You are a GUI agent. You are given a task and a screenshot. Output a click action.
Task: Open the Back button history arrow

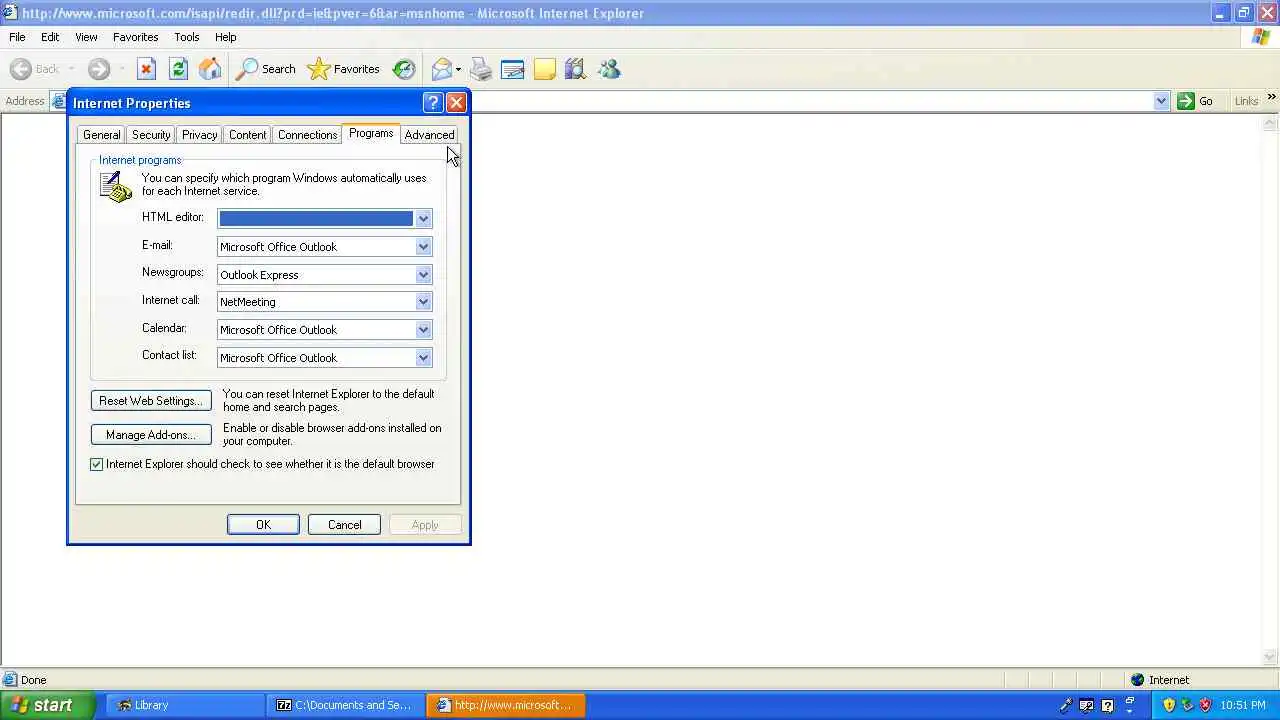(x=72, y=69)
